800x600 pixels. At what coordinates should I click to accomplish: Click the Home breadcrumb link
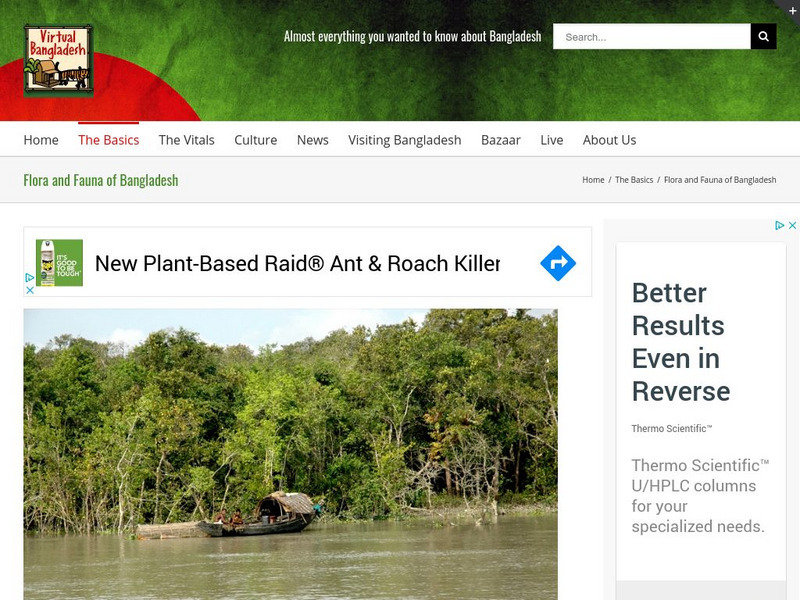point(593,180)
